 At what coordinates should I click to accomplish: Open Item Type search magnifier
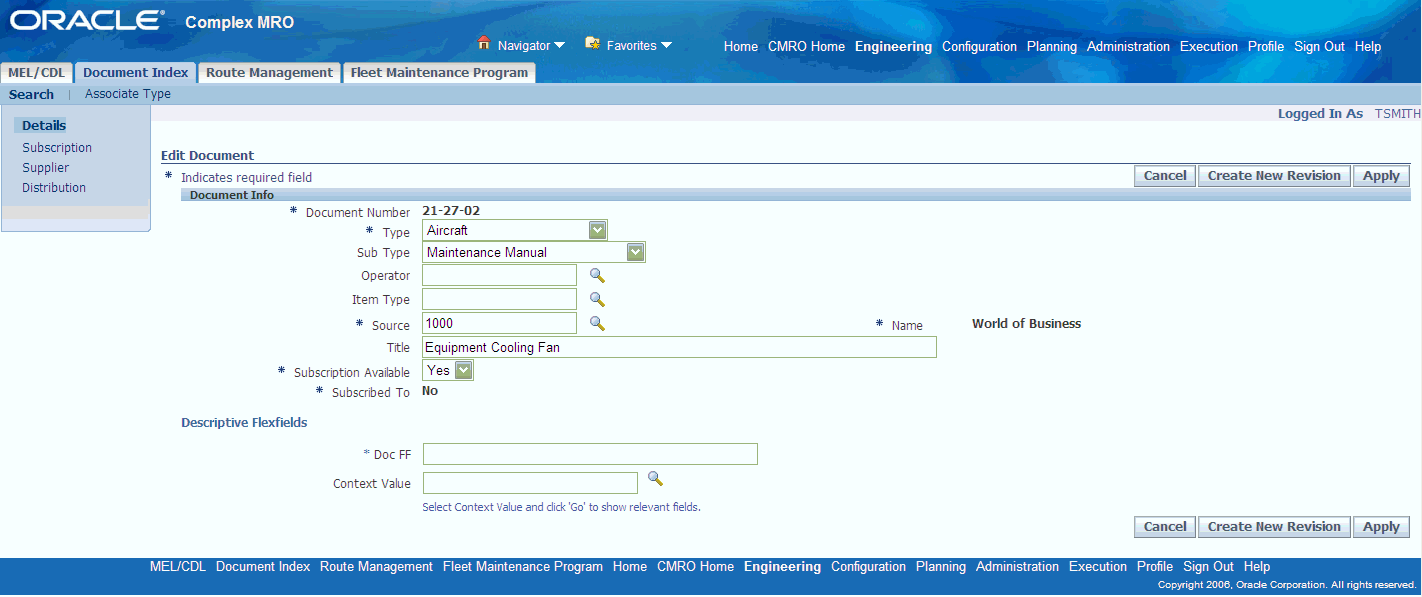click(597, 299)
